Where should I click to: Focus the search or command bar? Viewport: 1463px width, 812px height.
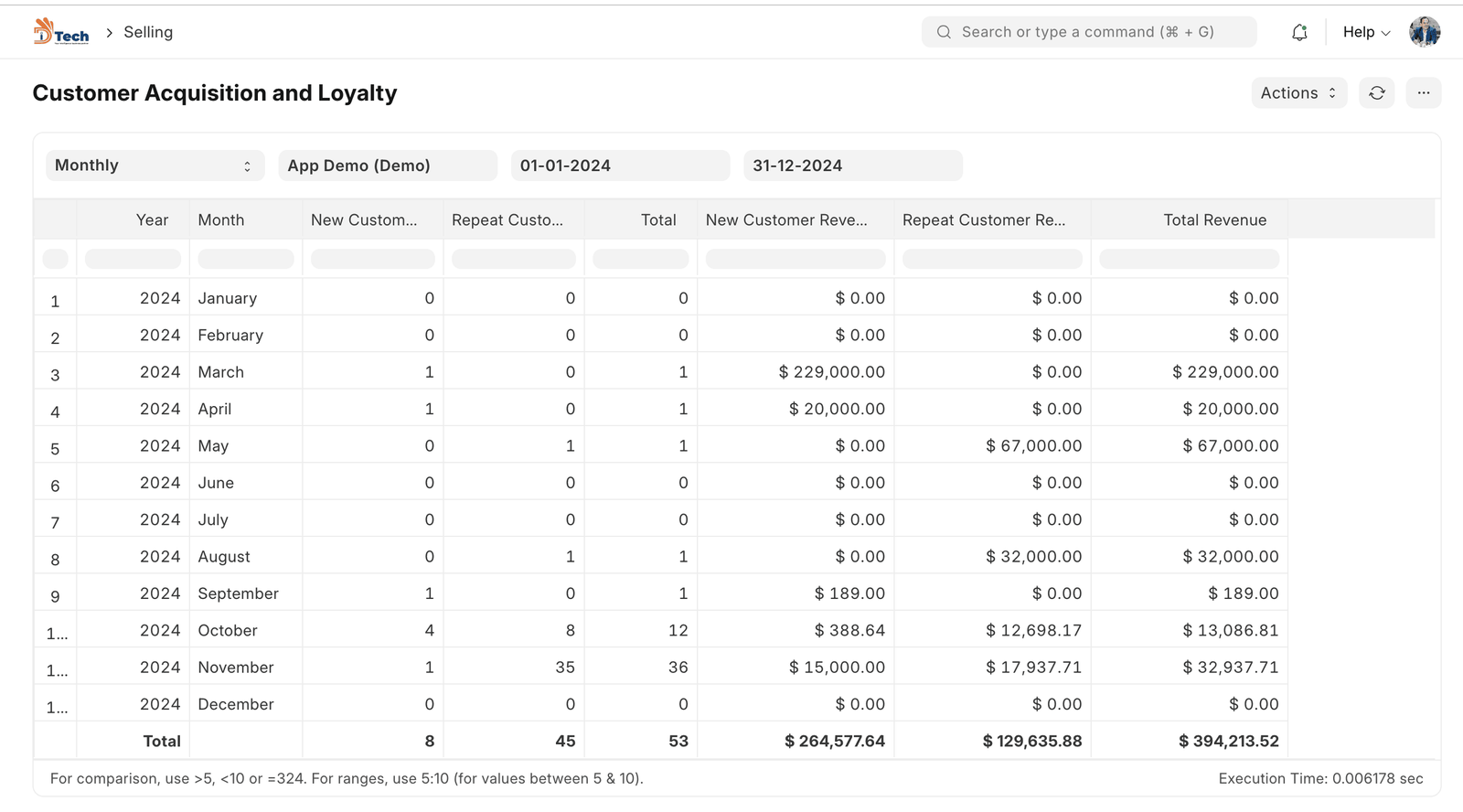coord(1088,32)
